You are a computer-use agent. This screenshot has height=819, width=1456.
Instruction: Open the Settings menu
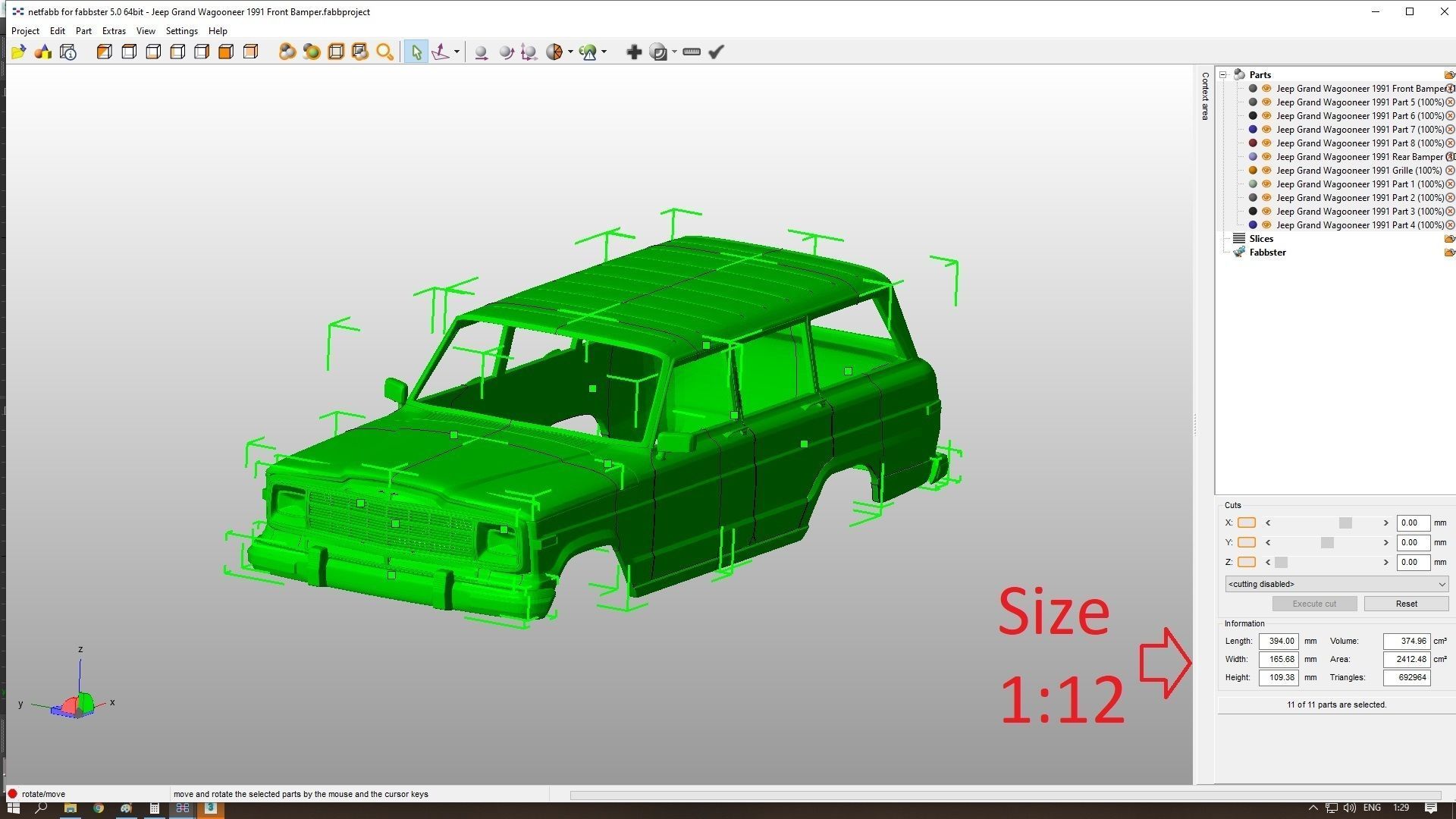point(181,31)
